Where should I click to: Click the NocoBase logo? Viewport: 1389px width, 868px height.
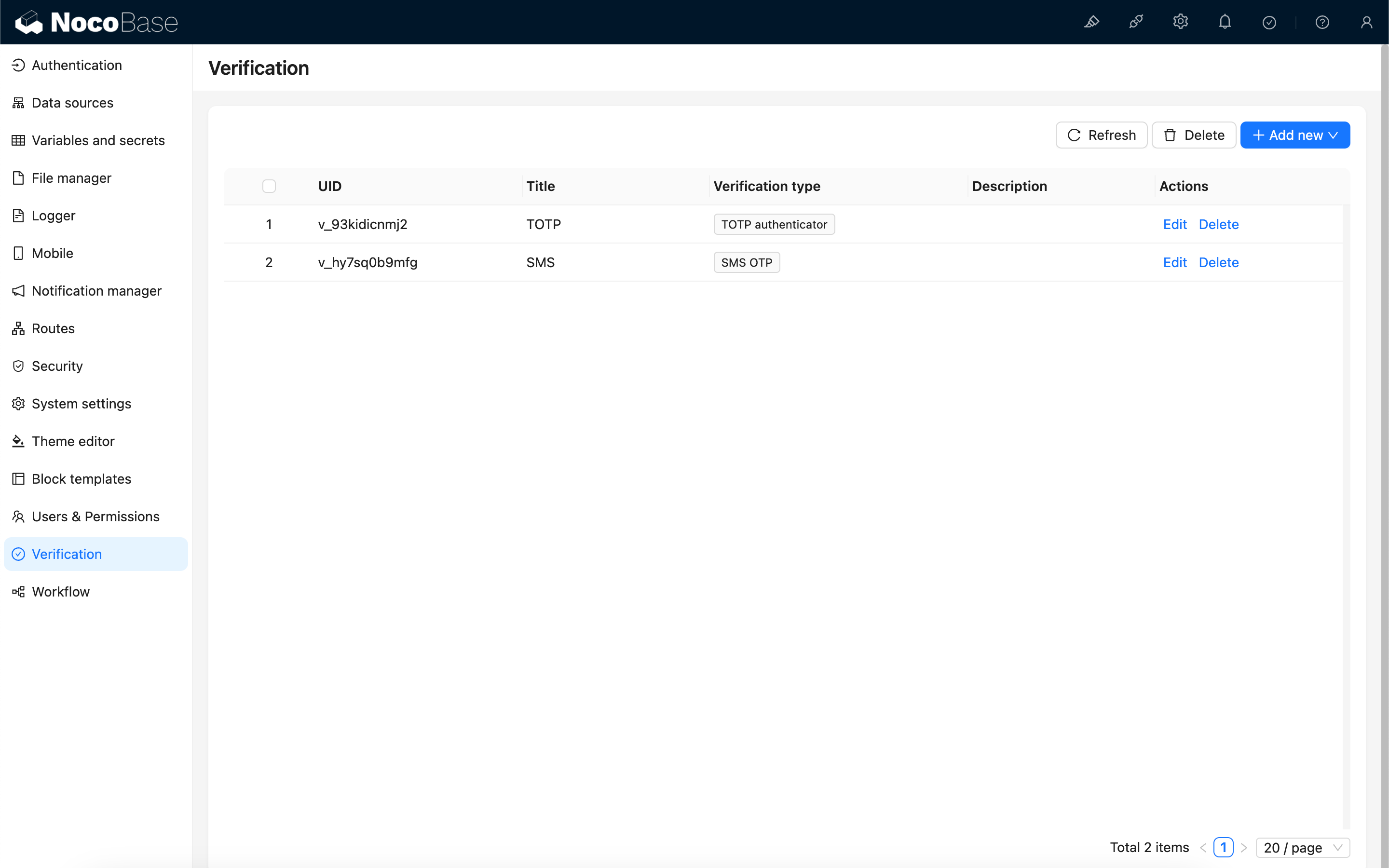(96, 22)
